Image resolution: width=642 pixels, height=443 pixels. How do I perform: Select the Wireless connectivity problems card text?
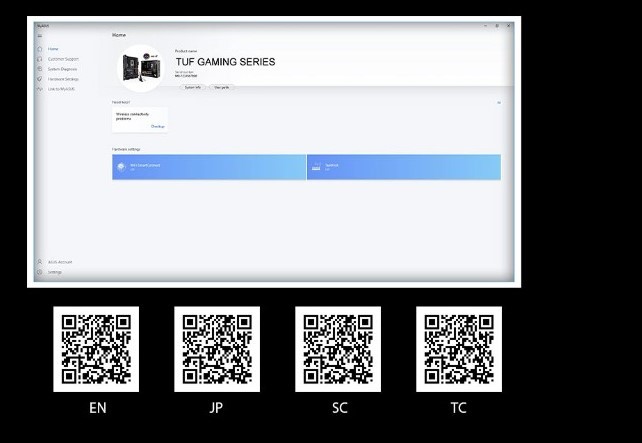point(132,116)
